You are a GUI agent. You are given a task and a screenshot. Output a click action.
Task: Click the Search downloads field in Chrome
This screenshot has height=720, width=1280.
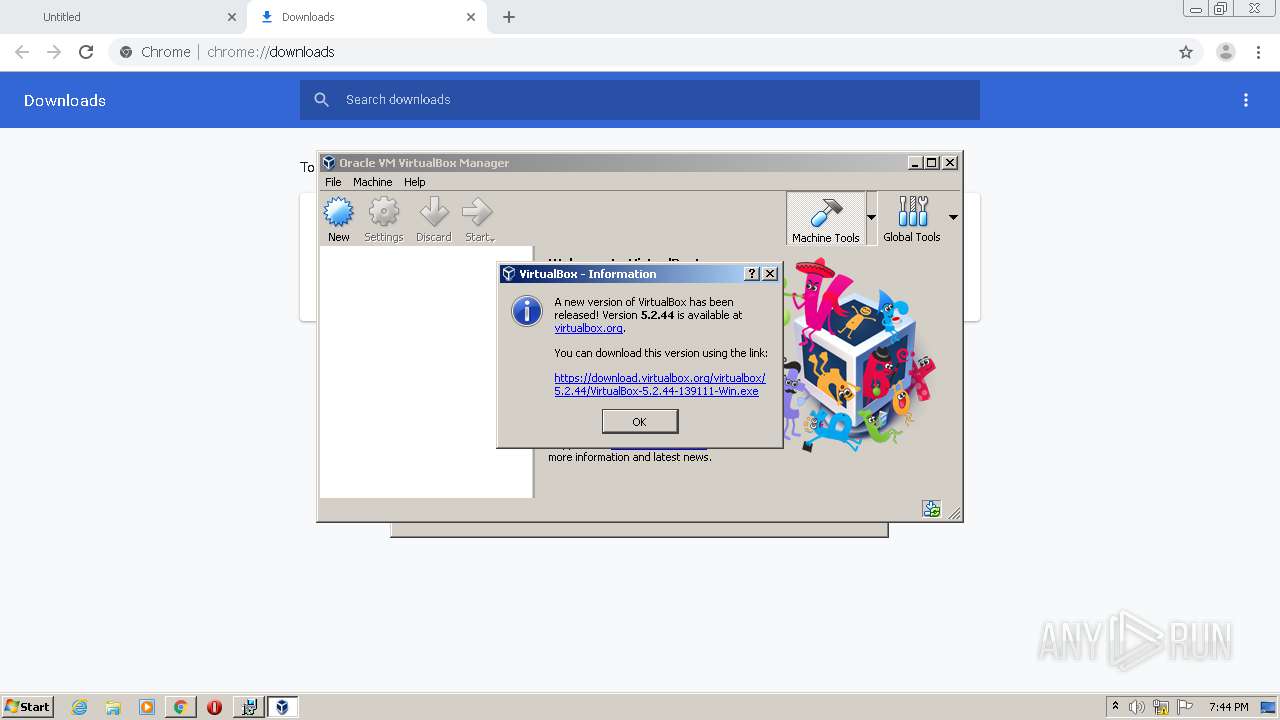click(640, 100)
